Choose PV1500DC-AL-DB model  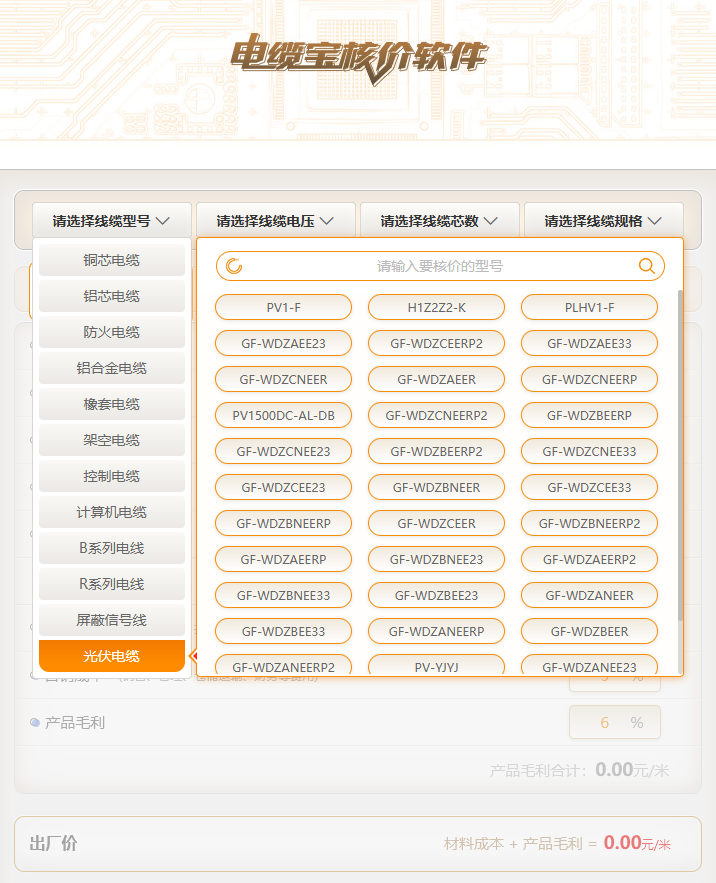(x=283, y=415)
